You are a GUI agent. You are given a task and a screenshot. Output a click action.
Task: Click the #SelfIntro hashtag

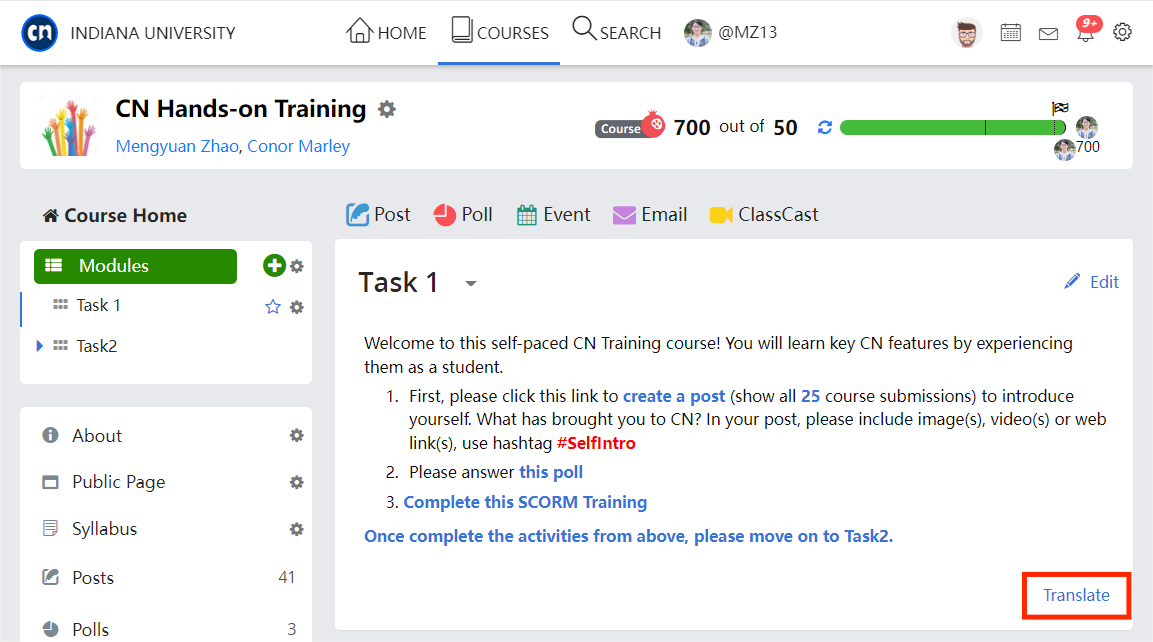click(x=596, y=443)
